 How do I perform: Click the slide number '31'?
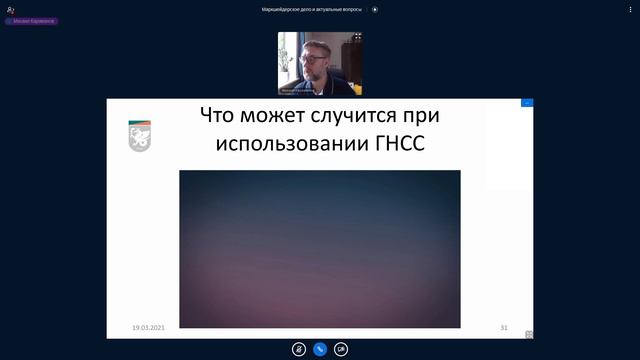[x=504, y=328]
